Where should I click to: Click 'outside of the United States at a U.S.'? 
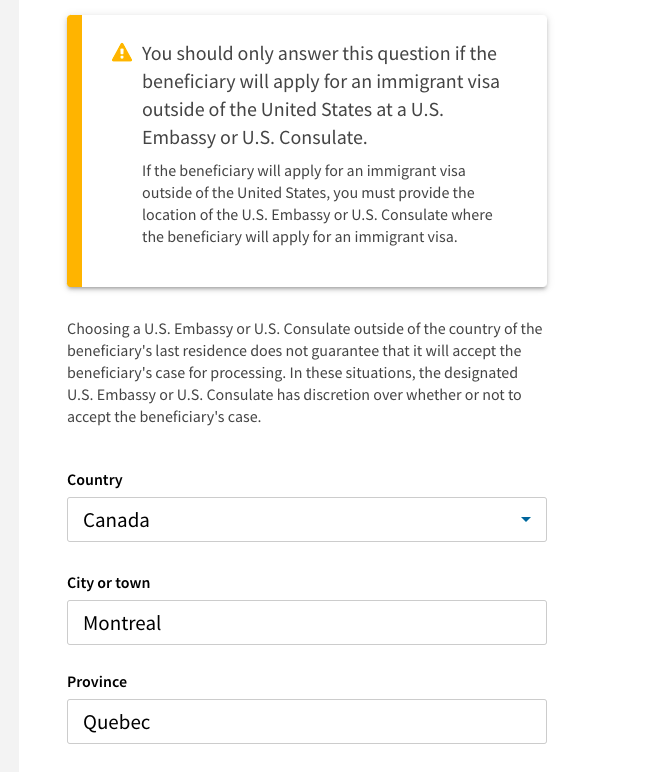(x=293, y=110)
